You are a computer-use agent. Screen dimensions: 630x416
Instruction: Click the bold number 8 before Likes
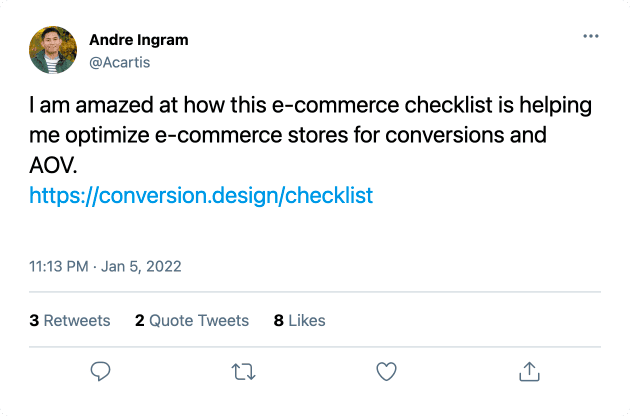click(279, 321)
